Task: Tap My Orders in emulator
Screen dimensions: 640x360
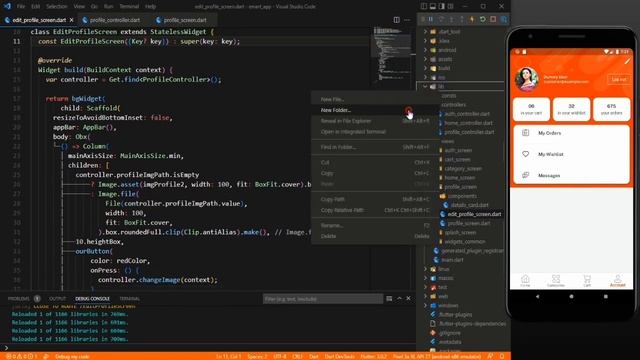Action: coord(571,133)
